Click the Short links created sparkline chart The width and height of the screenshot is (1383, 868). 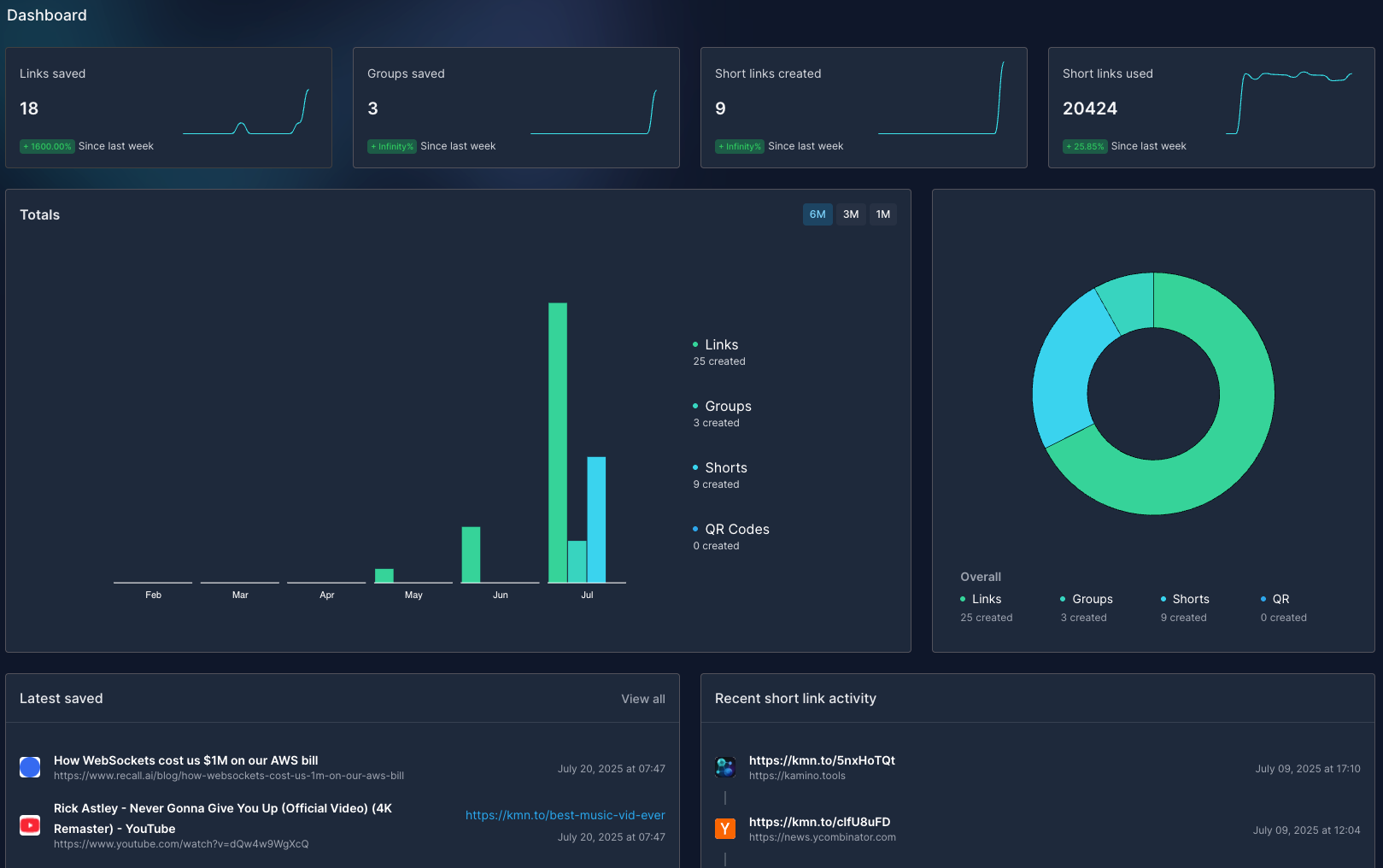[941, 99]
